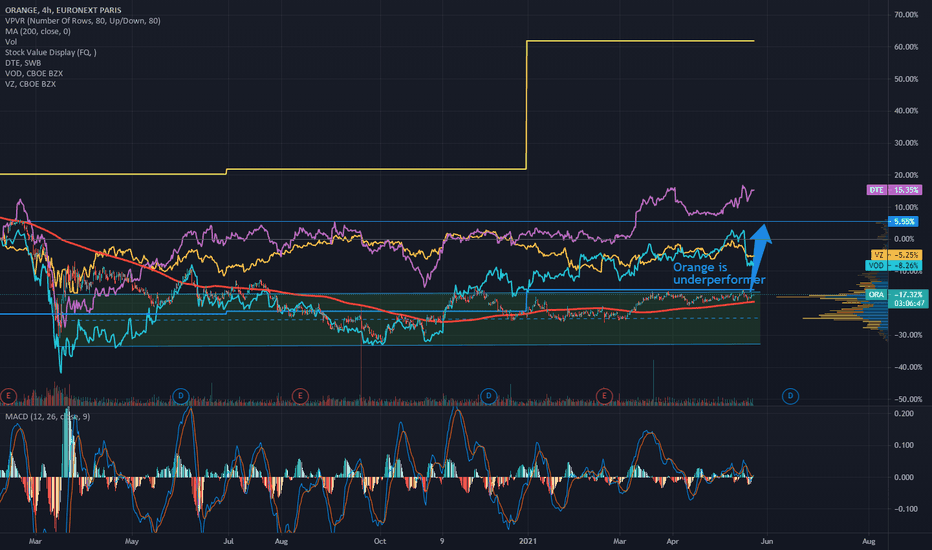This screenshot has height=550, width=932.
Task: Click the 20.00% scale label
Action: click(x=906, y=175)
